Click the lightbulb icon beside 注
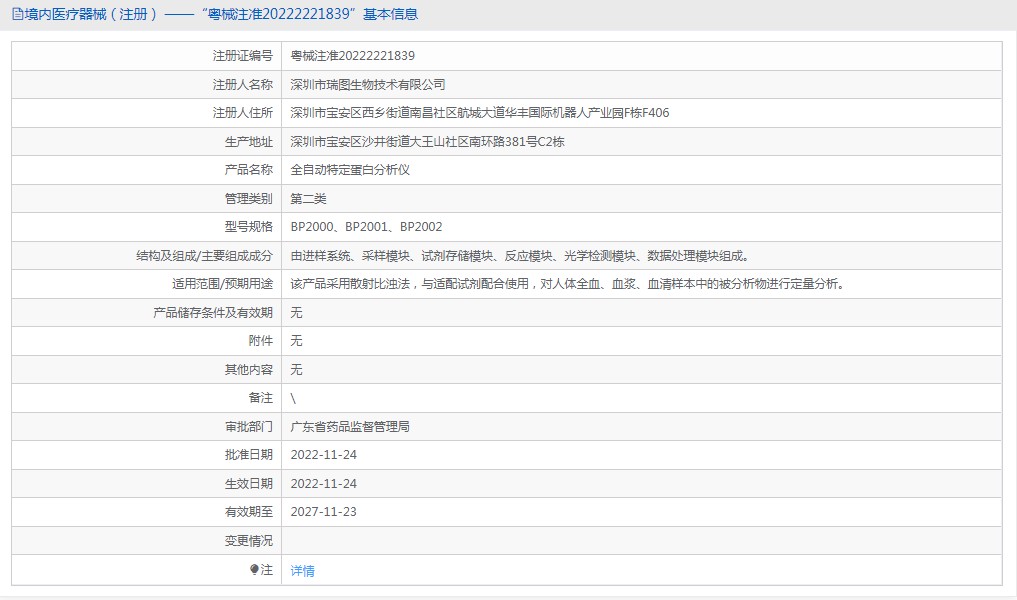1017x600 pixels. tap(254, 570)
